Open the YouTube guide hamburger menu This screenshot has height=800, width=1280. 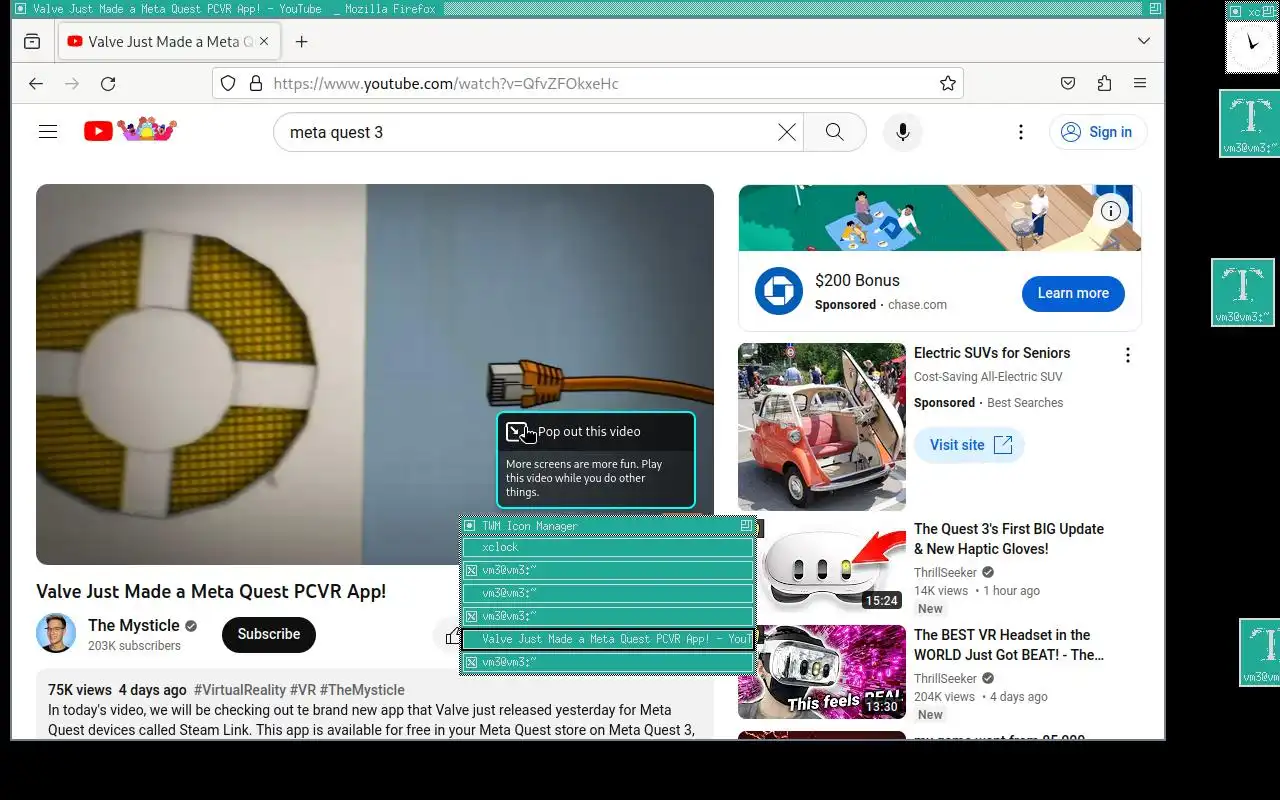point(48,131)
